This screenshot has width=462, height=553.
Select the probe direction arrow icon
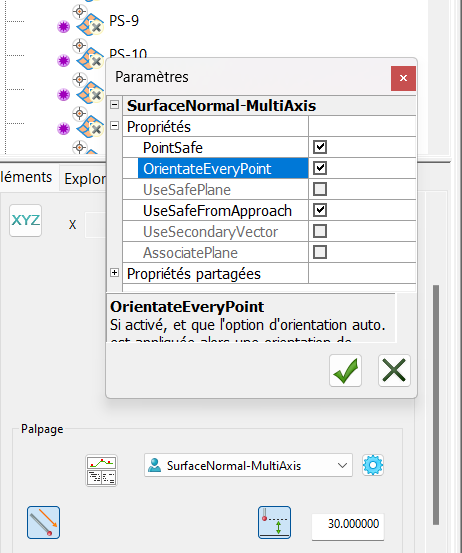click(x=43, y=522)
